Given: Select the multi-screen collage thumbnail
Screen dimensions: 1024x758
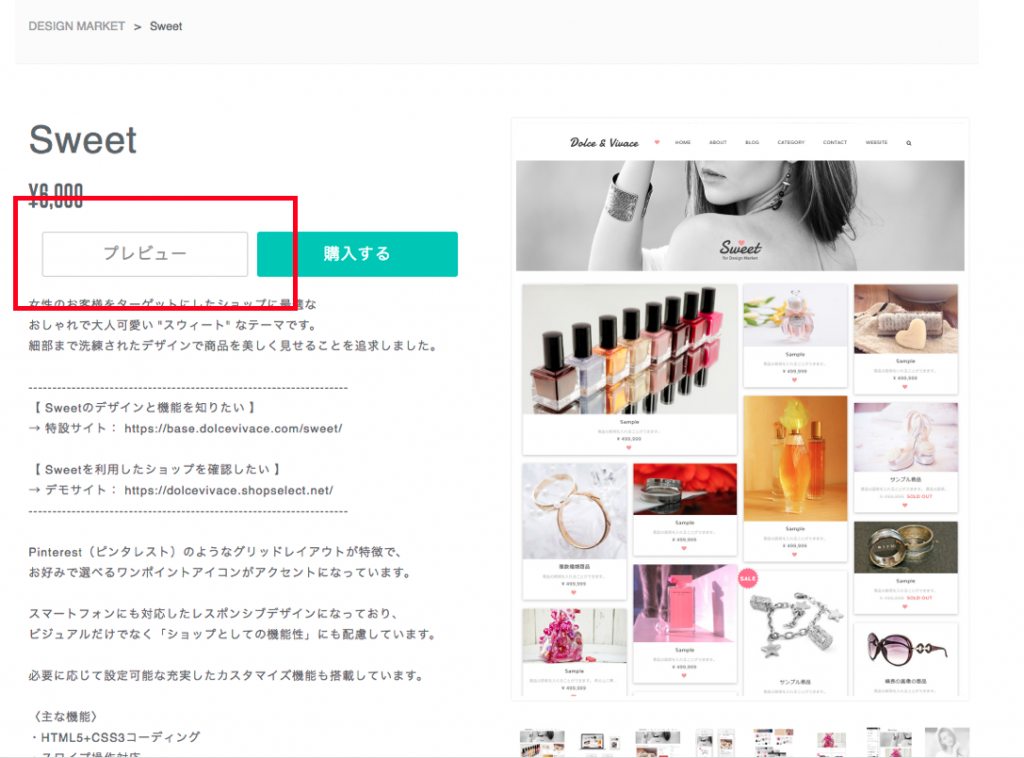Looking at the screenshot, I should 773,742.
